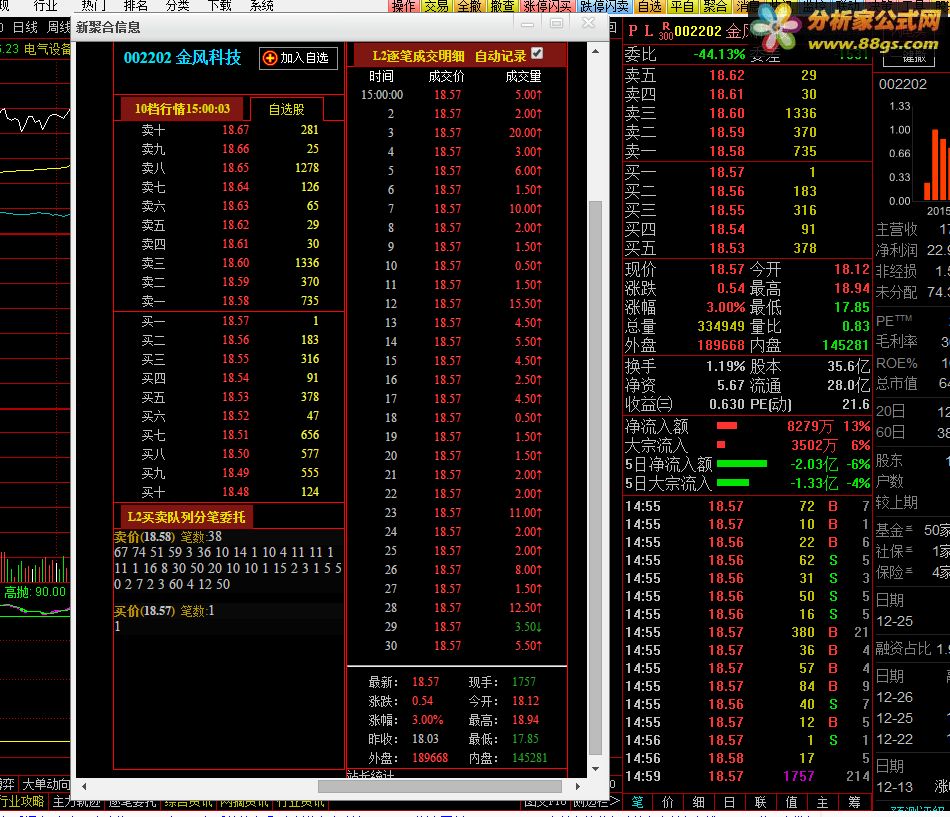Click the vertical scrollbar thumb in dialog
Image resolution: width=950 pixels, height=817 pixels.
point(596,479)
